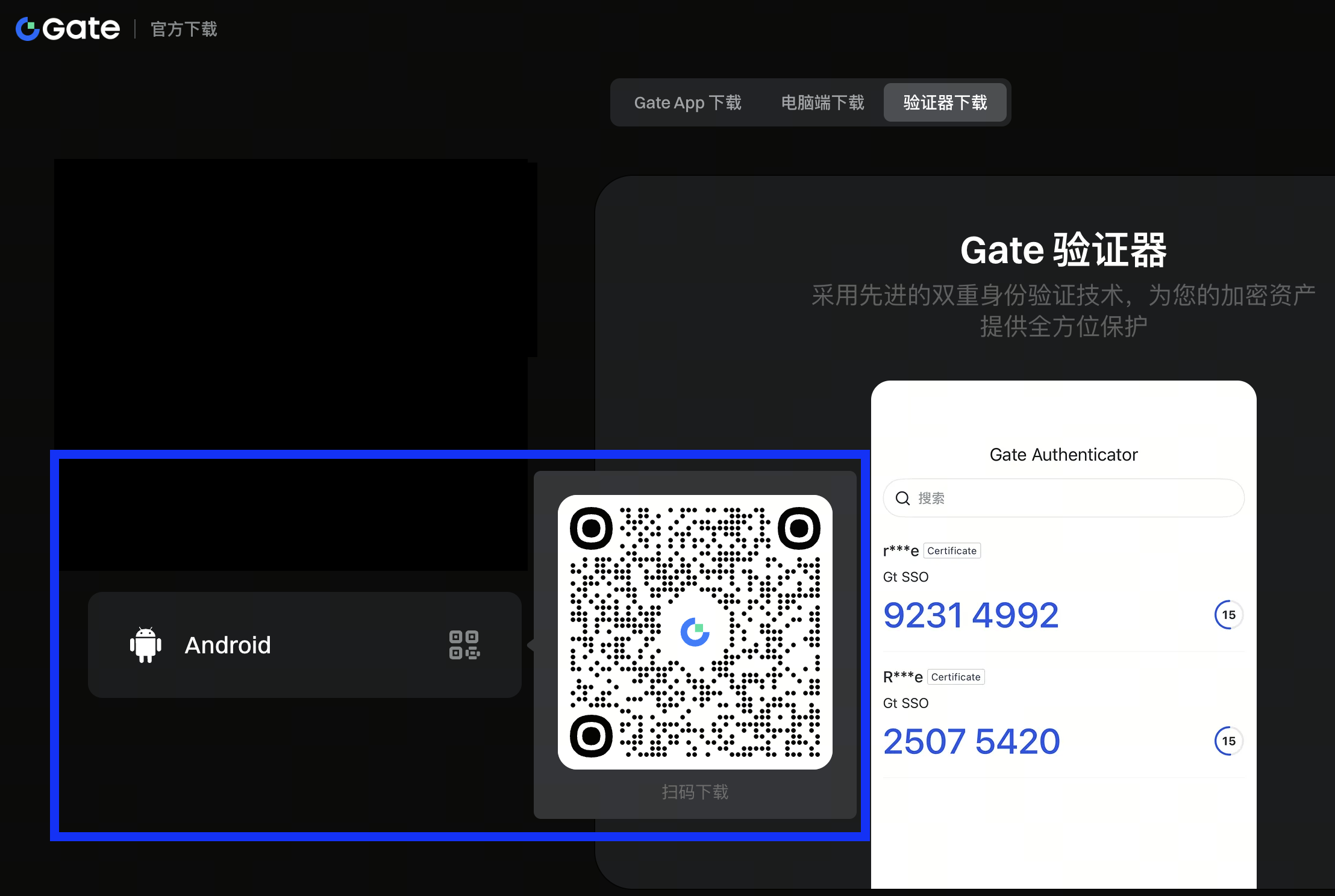Copy the code 9231 4992

coord(971,615)
